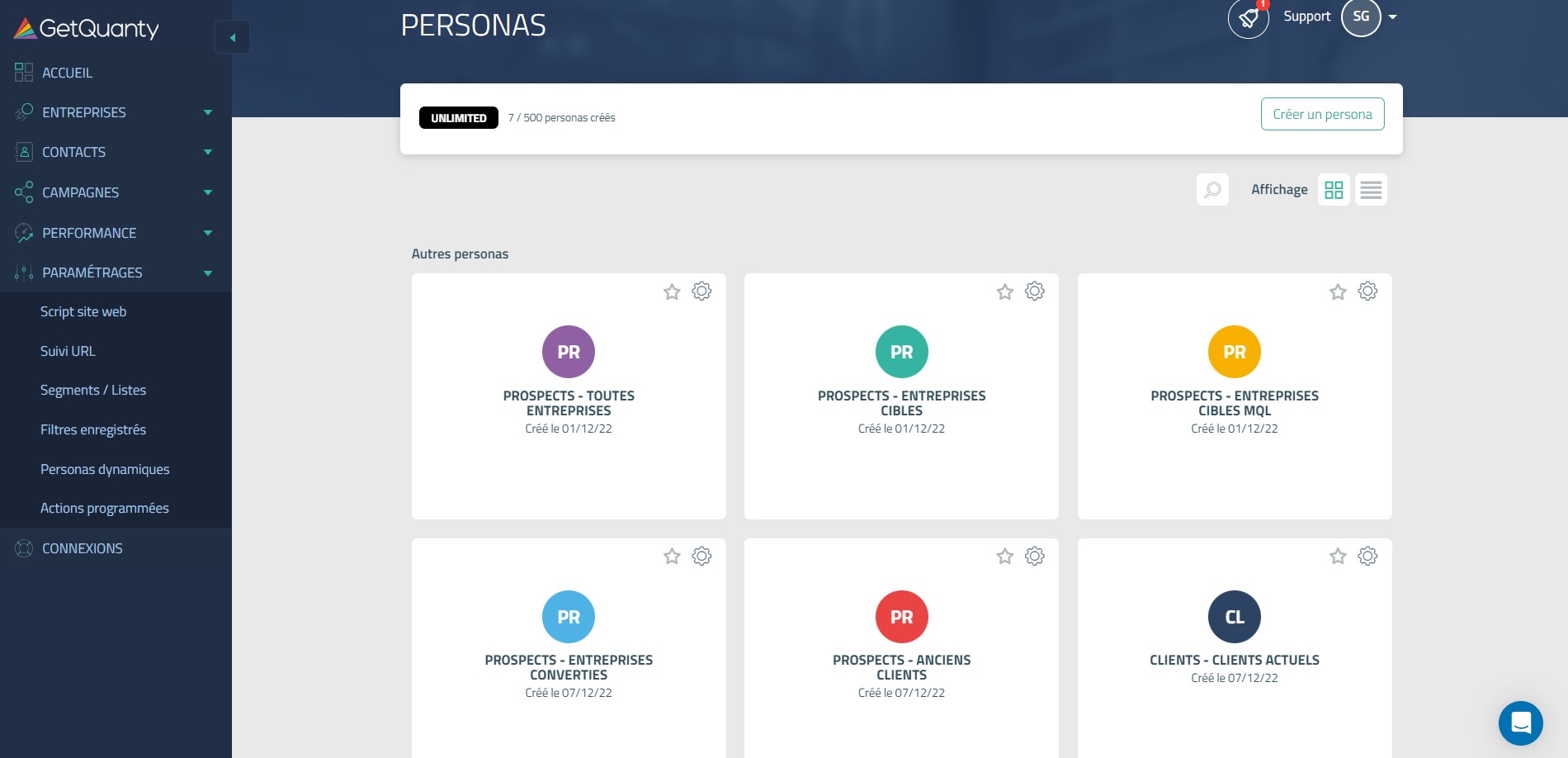Collapse the Paramétrages menu arrow
The width and height of the screenshot is (1568, 758).
click(x=208, y=272)
